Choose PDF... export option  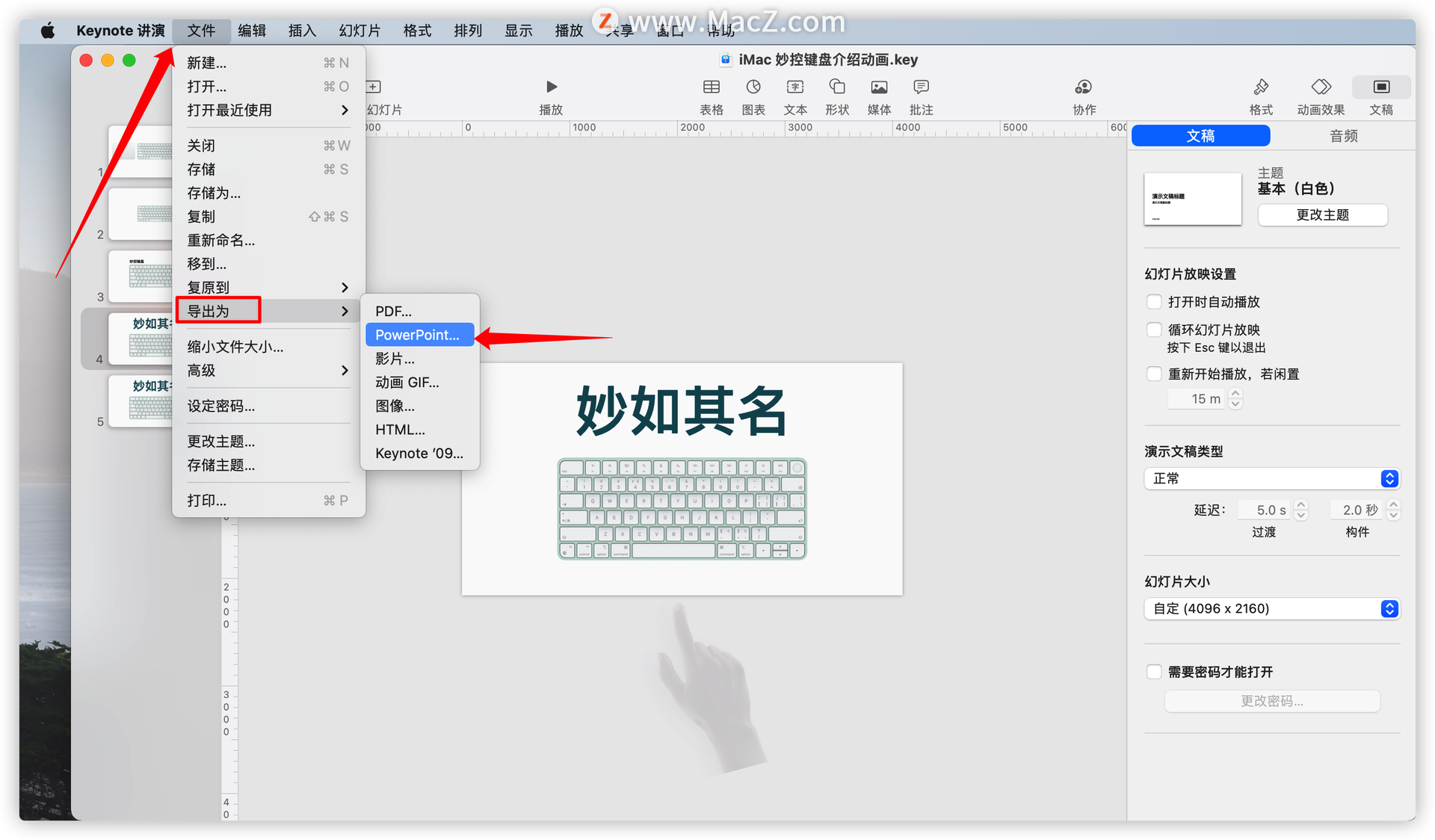(419, 312)
